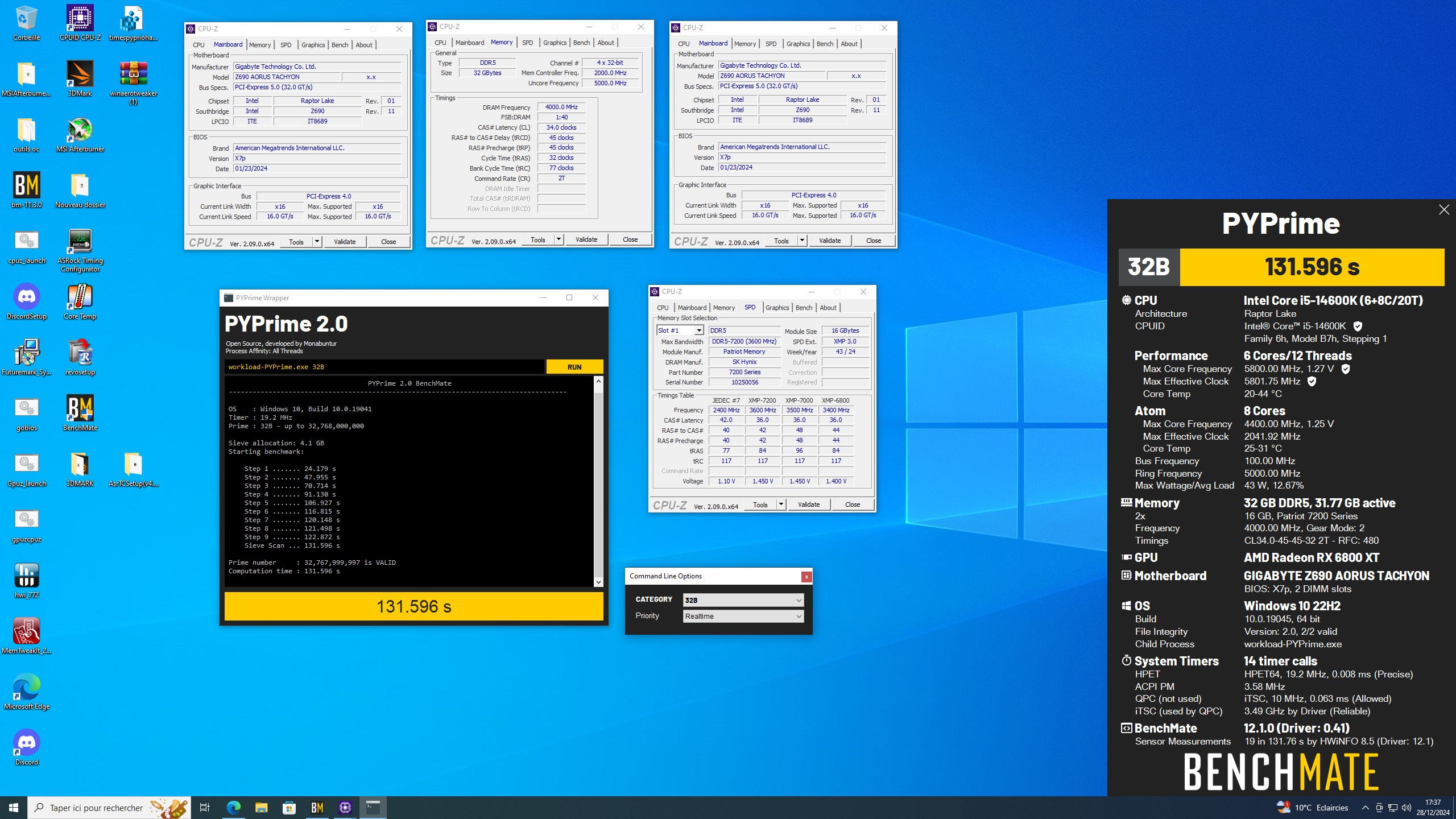Expand the Priority Realtime dropdown
The width and height of the screenshot is (1456, 819).
pyautogui.click(x=743, y=616)
